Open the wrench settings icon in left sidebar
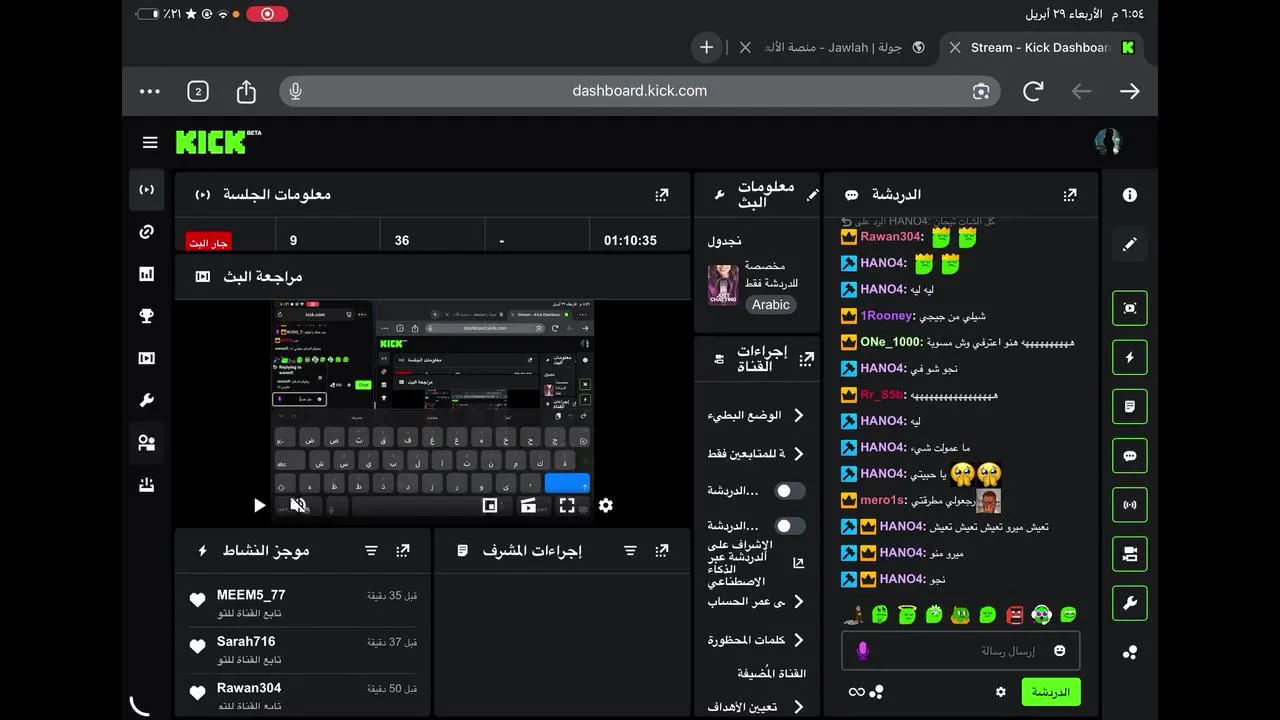 point(147,400)
